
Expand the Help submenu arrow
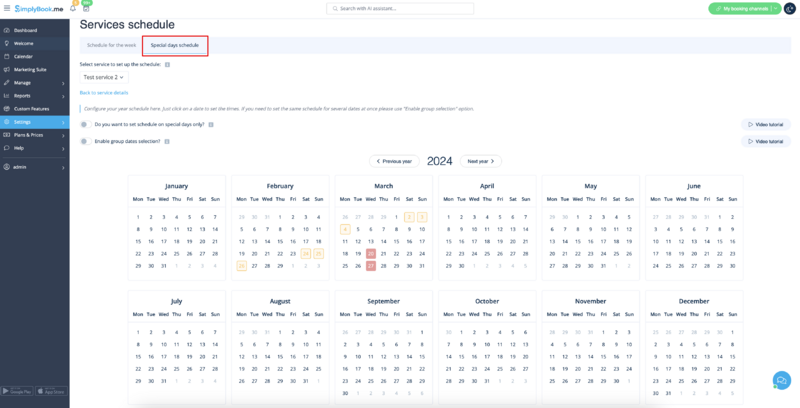pos(63,148)
